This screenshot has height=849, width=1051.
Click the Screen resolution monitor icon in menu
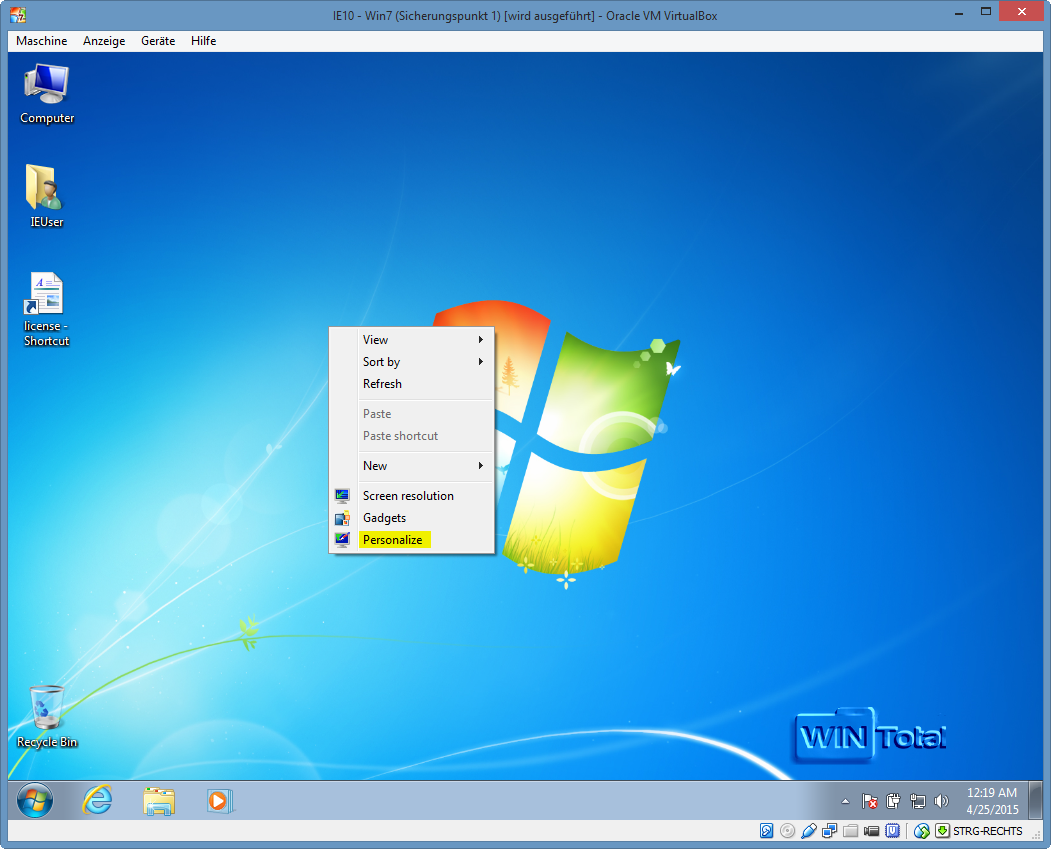click(x=342, y=496)
